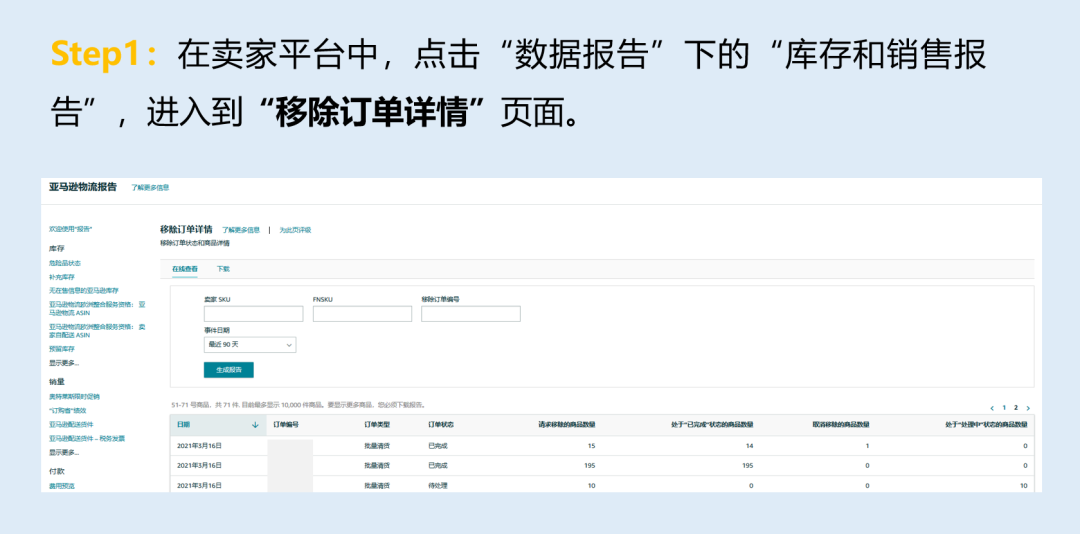Select 预留库存 in the sidebar
The width and height of the screenshot is (1080, 534).
pyautogui.click(x=62, y=349)
